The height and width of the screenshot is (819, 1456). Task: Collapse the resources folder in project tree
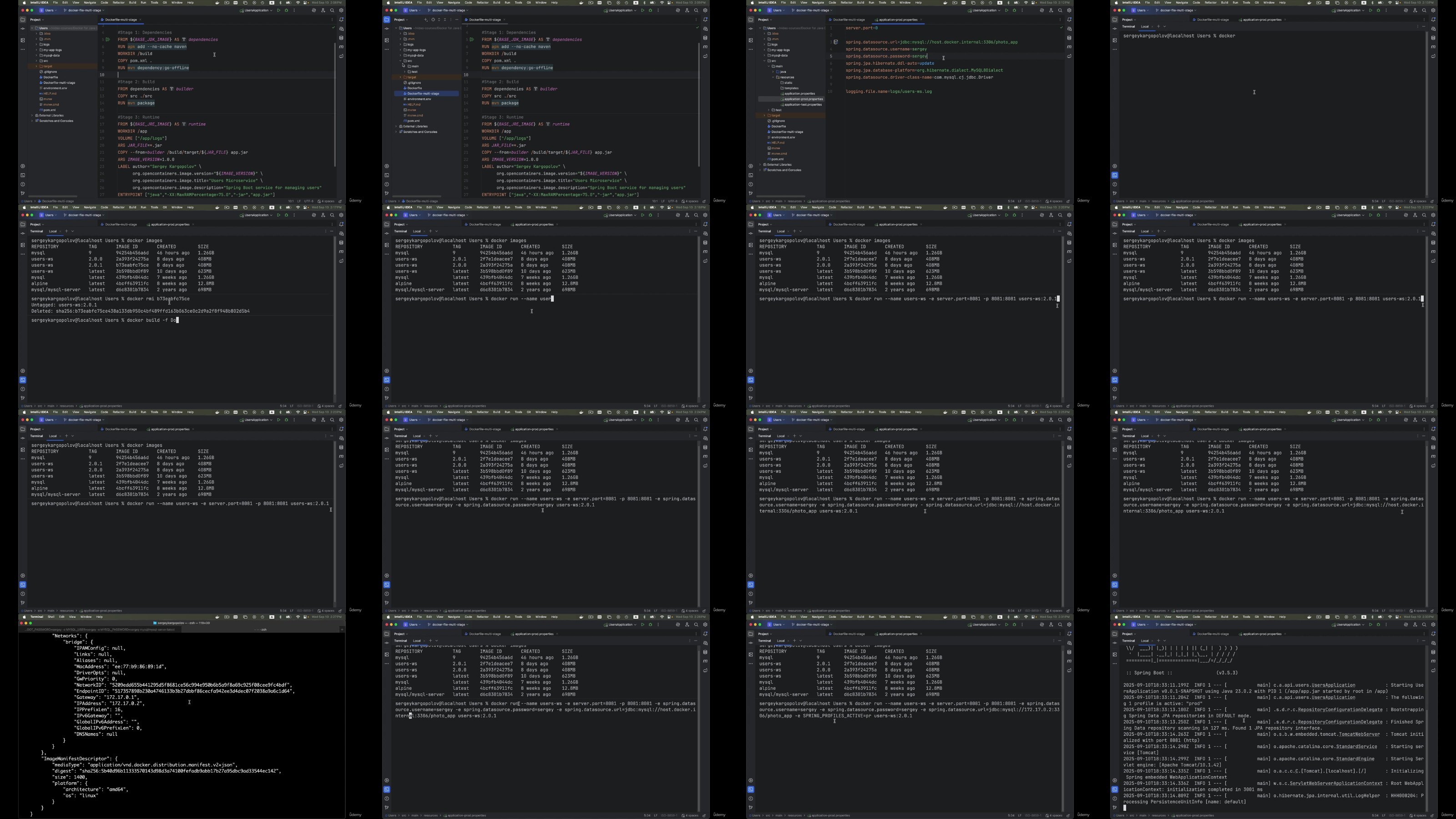click(773, 77)
